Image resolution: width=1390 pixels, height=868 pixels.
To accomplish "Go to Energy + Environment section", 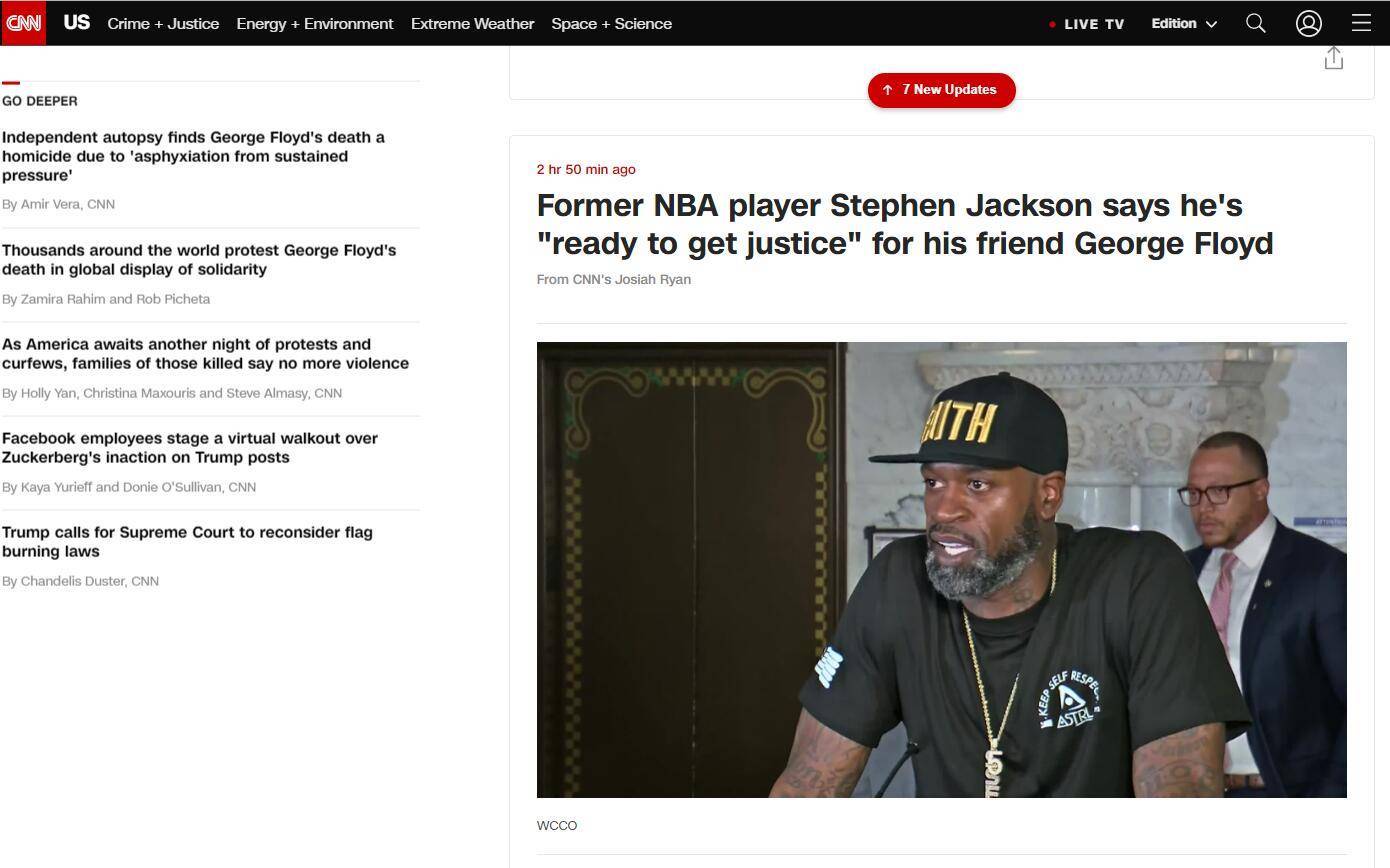I will tap(315, 23).
